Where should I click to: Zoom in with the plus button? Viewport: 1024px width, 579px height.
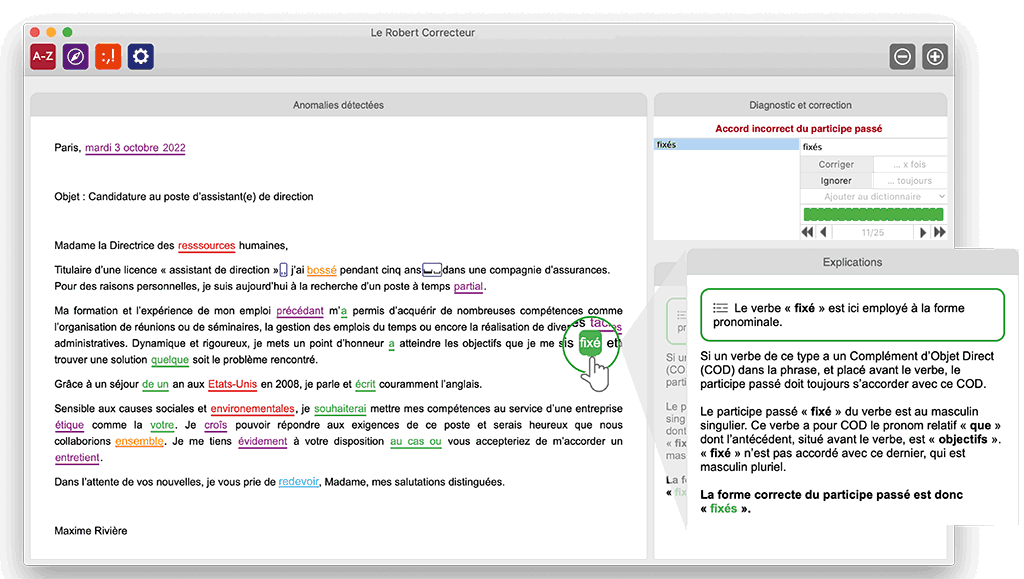coord(935,57)
